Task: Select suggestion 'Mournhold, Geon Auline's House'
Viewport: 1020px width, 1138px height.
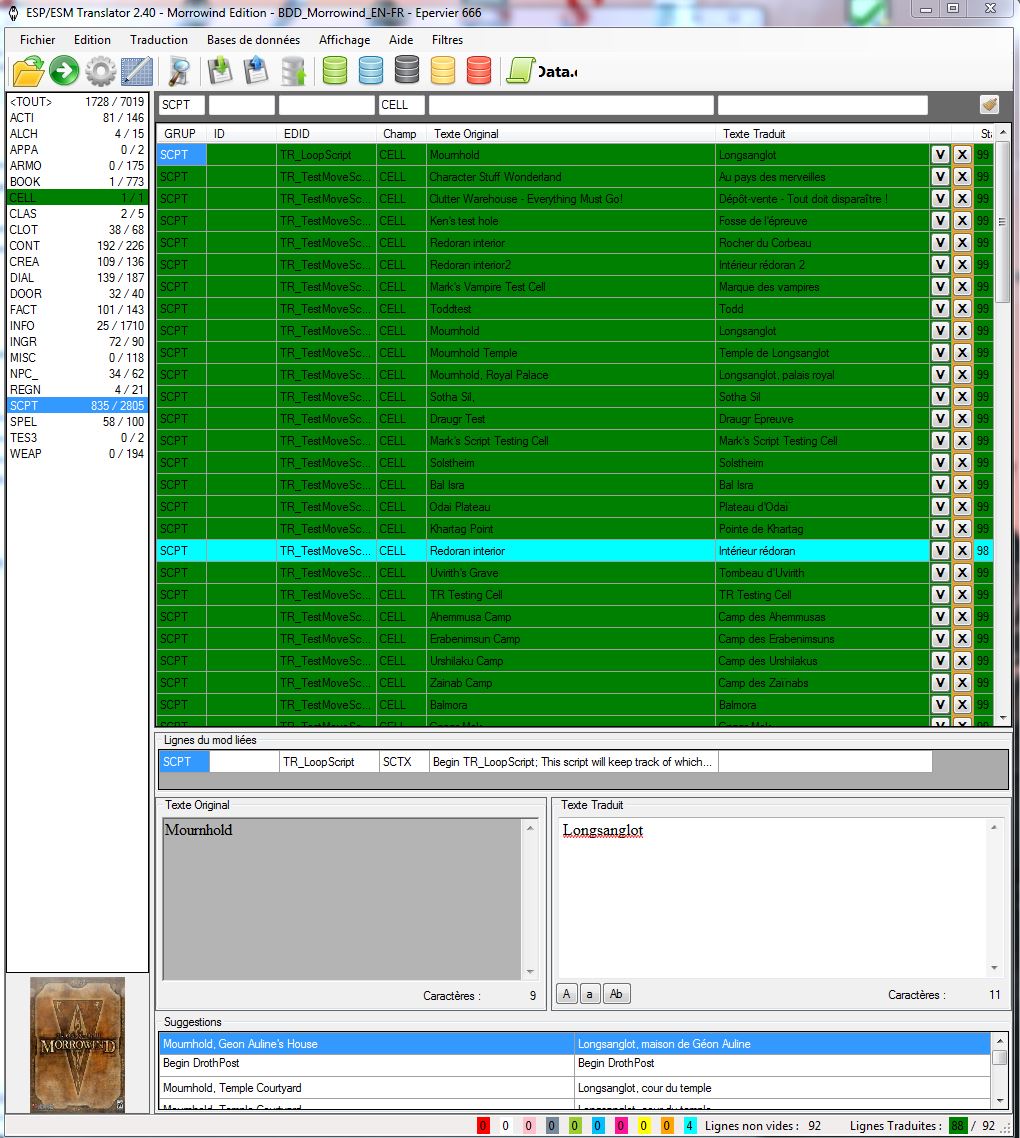Action: pos(366,1044)
